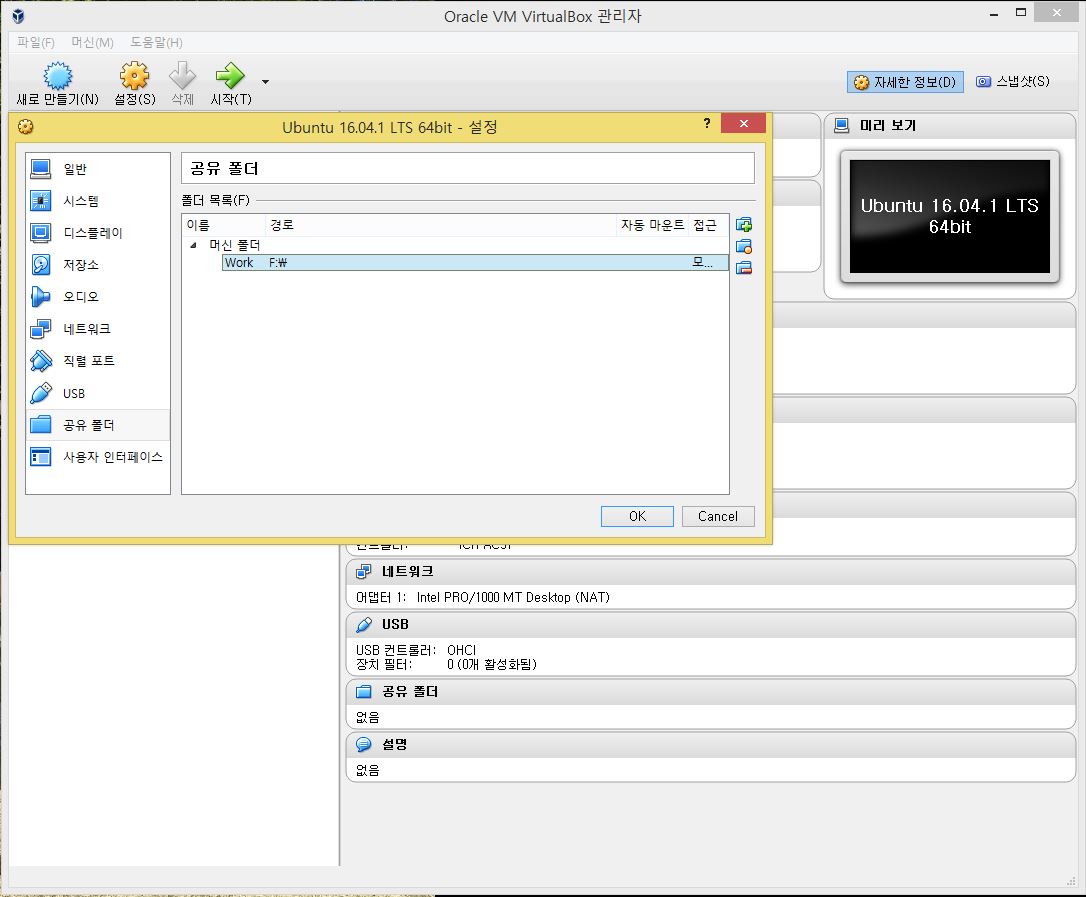
Task: Click the Ubuntu 16.04.1 LTS preview thumbnail
Action: [949, 217]
